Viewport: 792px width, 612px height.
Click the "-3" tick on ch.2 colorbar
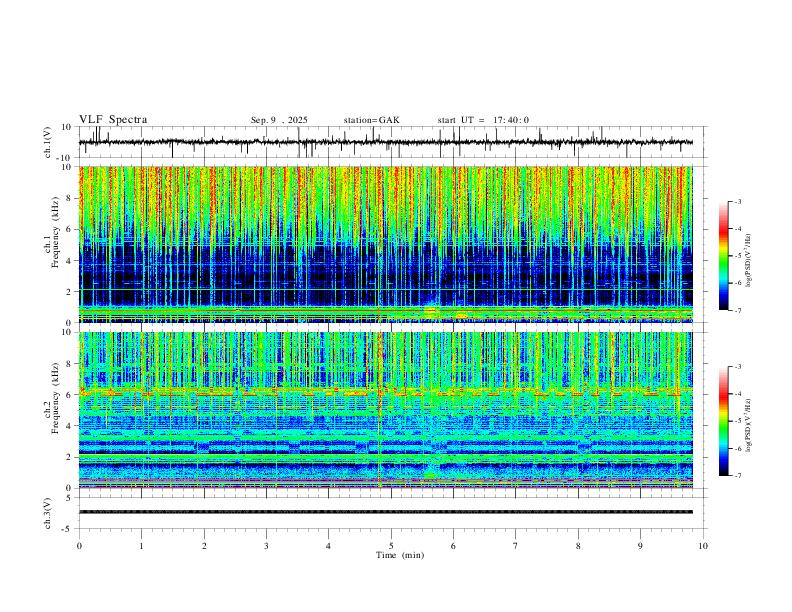click(x=738, y=367)
